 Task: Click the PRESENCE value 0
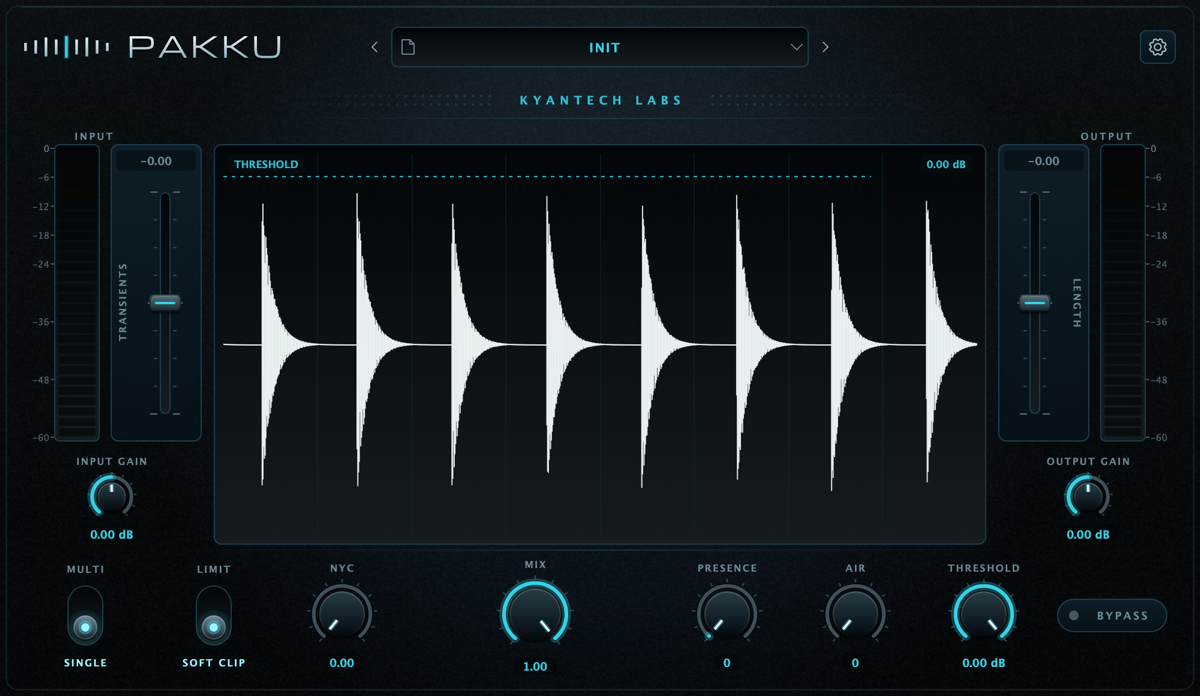pos(727,663)
